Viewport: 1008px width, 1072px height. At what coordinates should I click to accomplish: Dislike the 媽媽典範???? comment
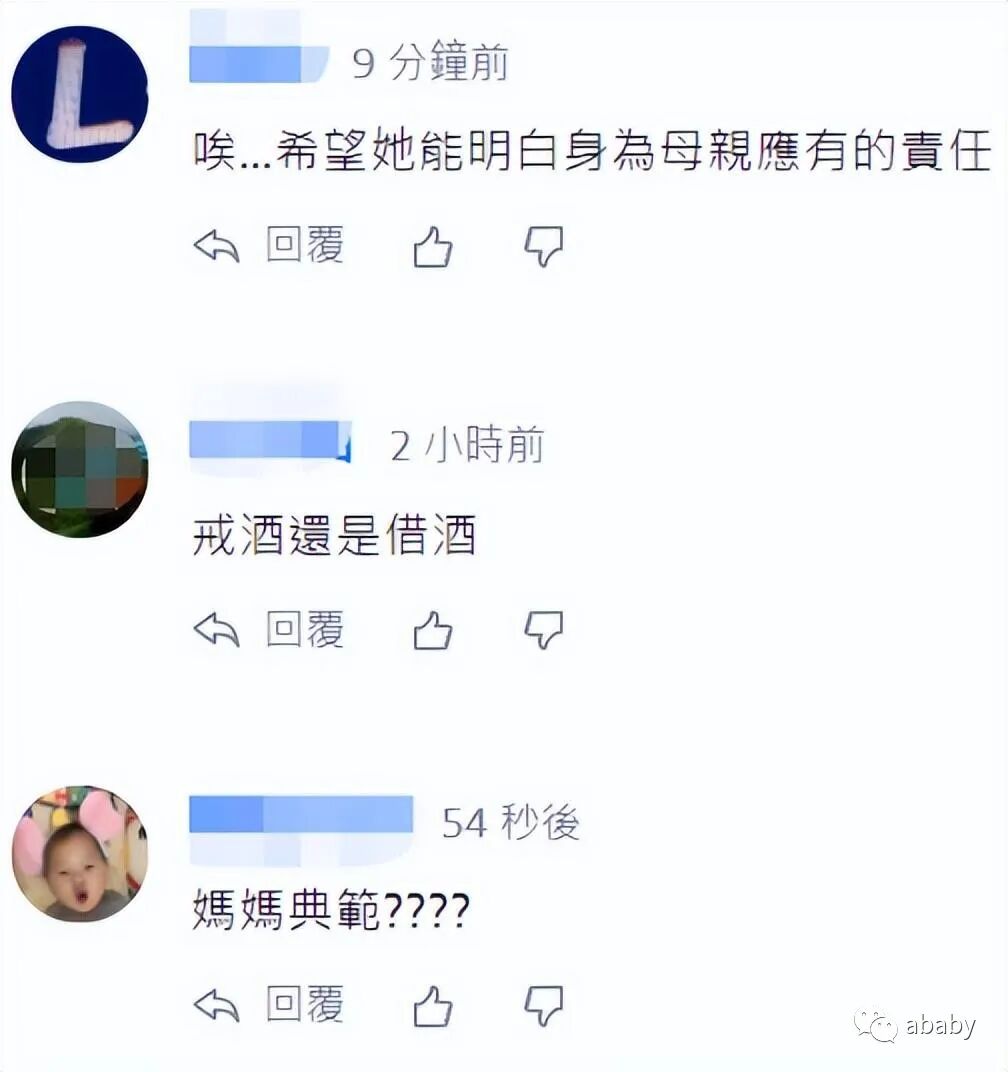pyautogui.click(x=544, y=1006)
